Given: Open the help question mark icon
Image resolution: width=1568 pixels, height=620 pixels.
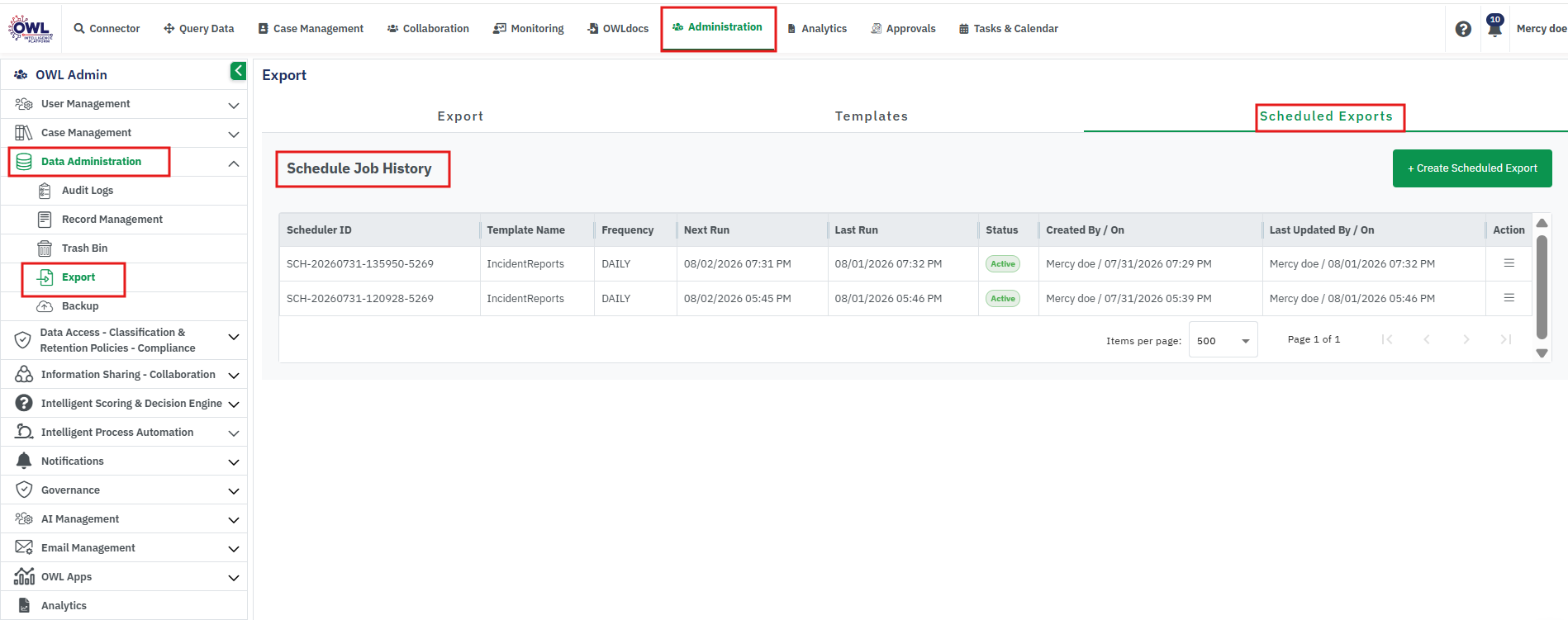Looking at the screenshot, I should pyautogui.click(x=1463, y=29).
